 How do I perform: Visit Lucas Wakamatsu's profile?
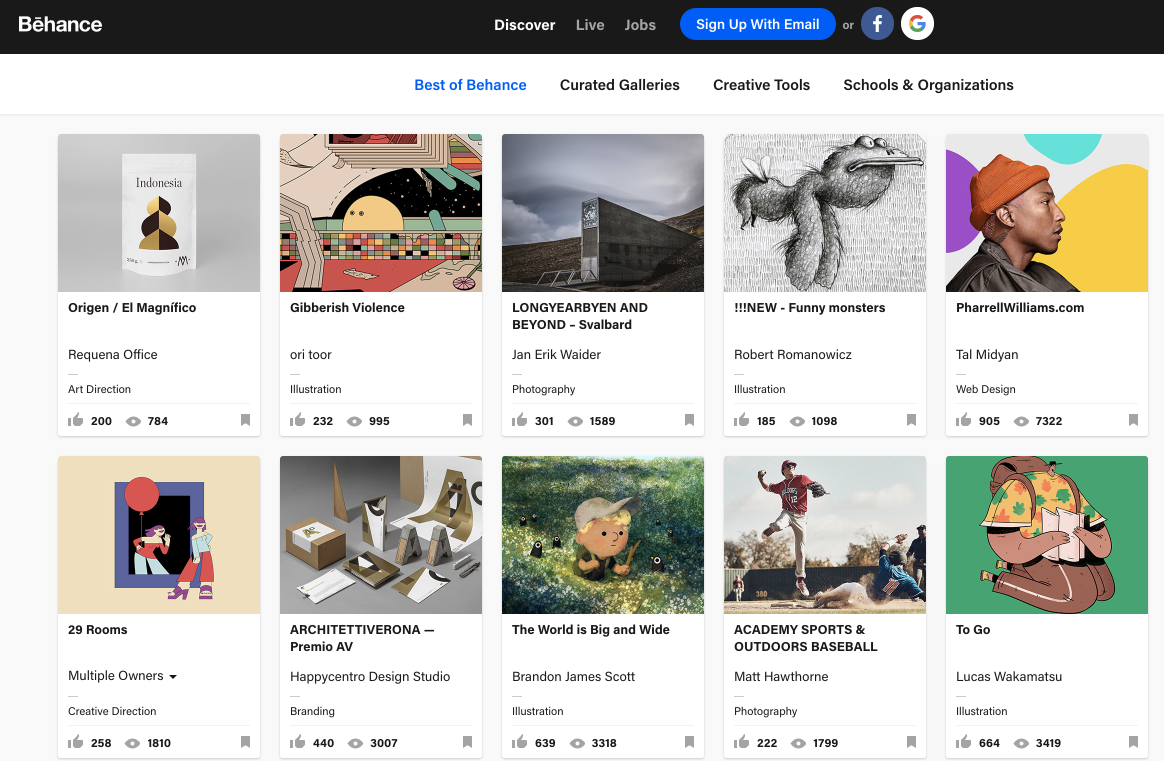point(1009,676)
